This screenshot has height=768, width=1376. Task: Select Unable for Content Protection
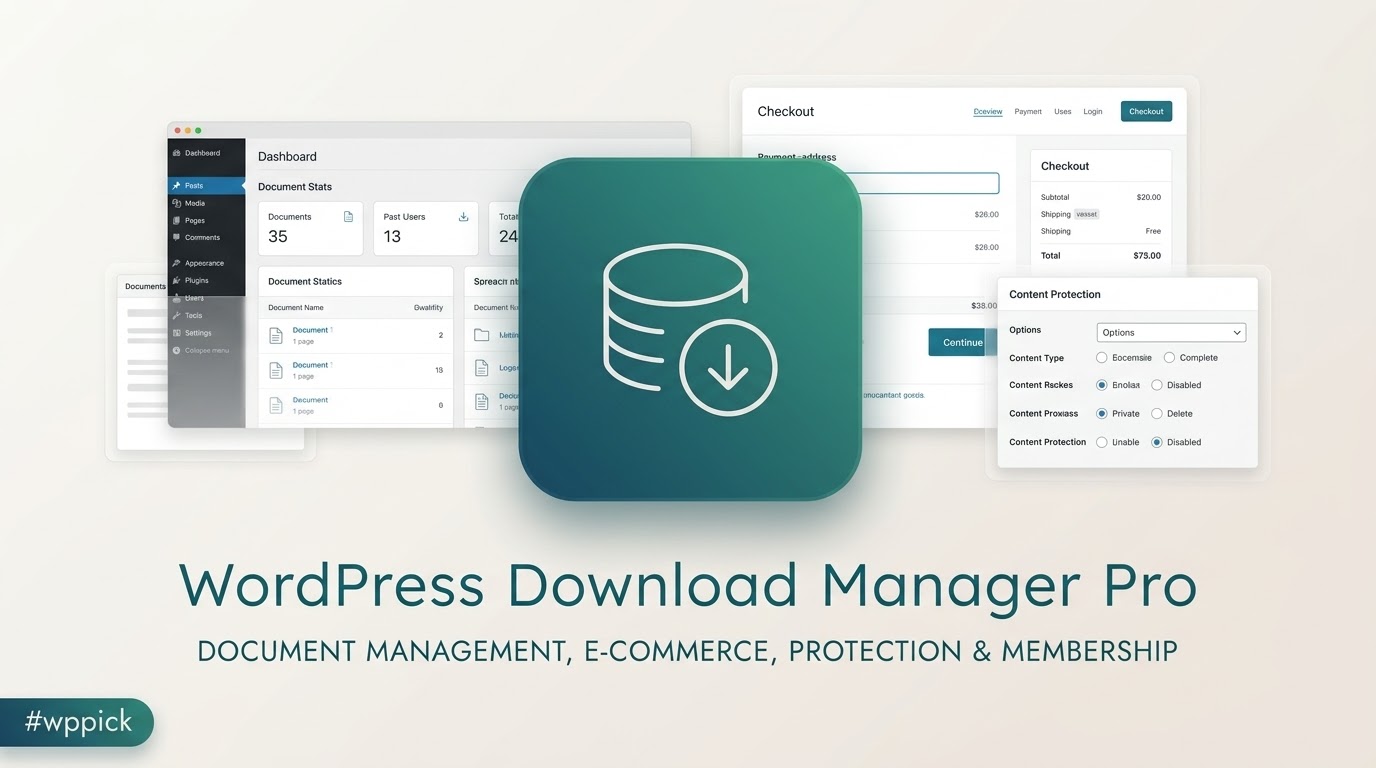click(x=1102, y=442)
